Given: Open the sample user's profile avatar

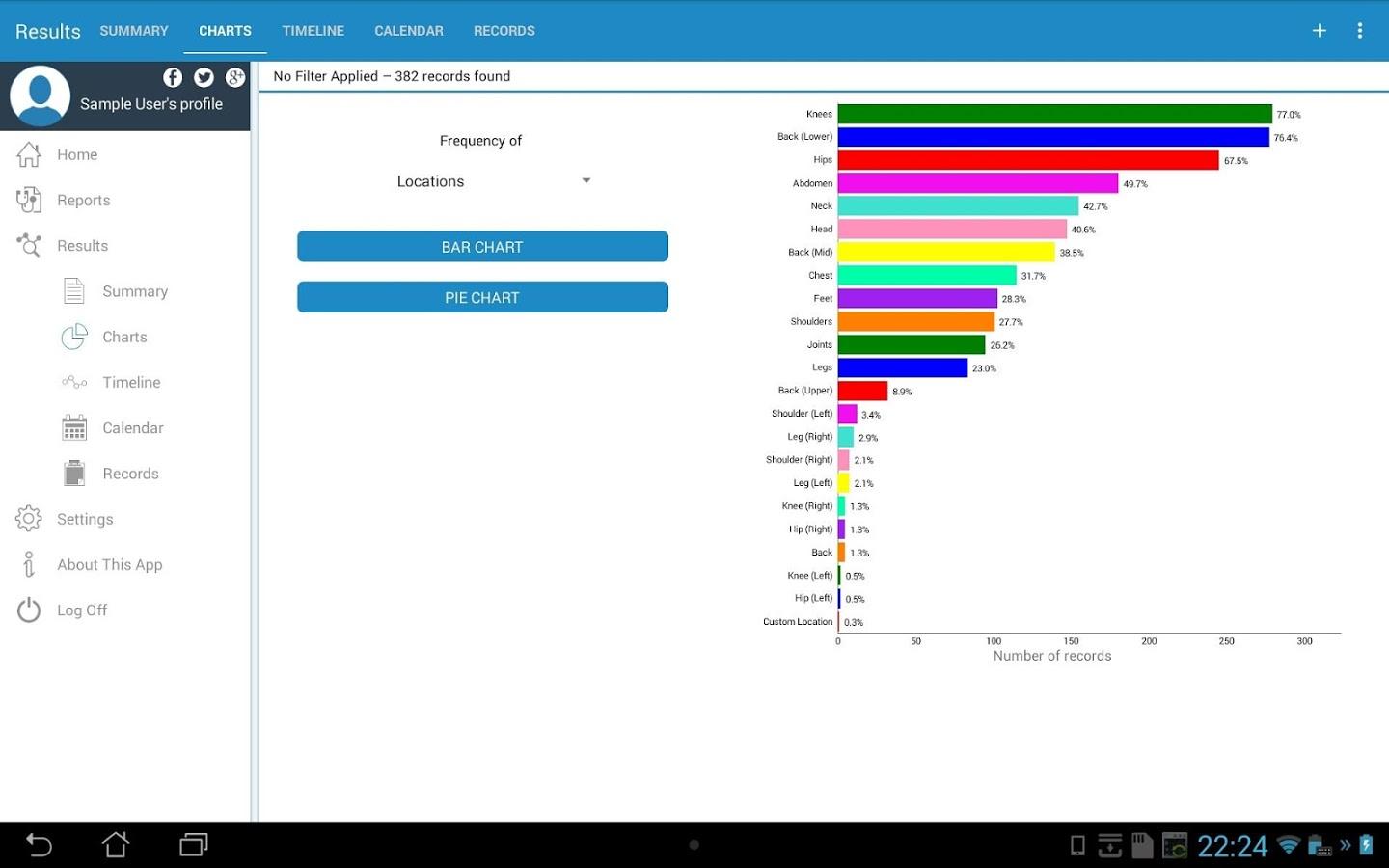Looking at the screenshot, I should (x=41, y=96).
